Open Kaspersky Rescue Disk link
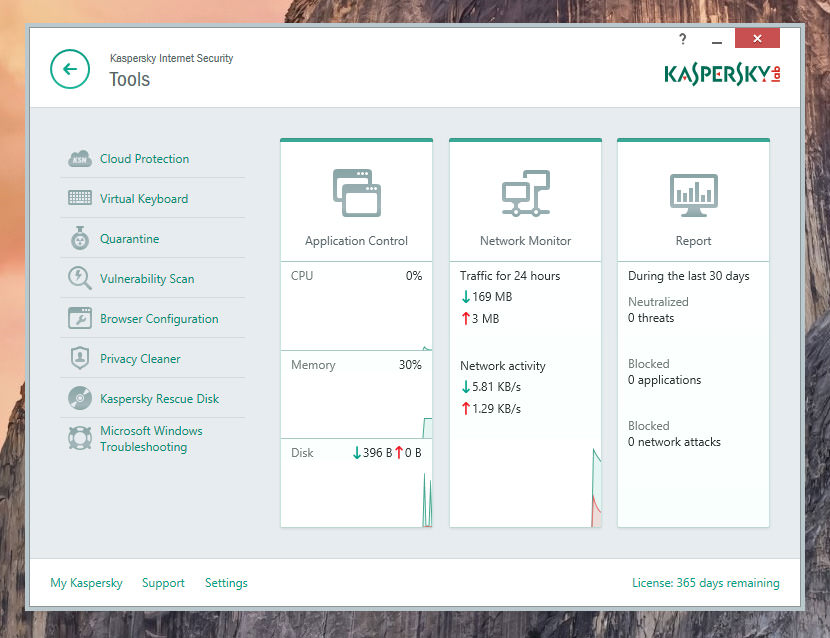 pos(159,399)
